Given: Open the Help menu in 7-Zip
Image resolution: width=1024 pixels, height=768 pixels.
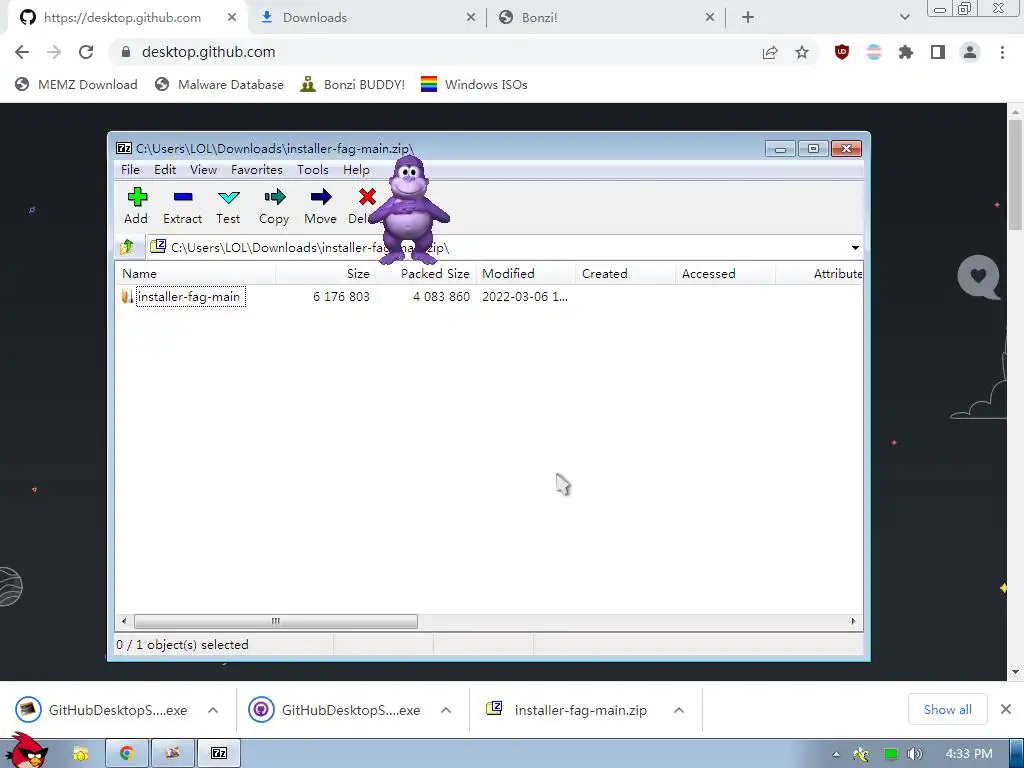Looking at the screenshot, I should coord(356,170).
